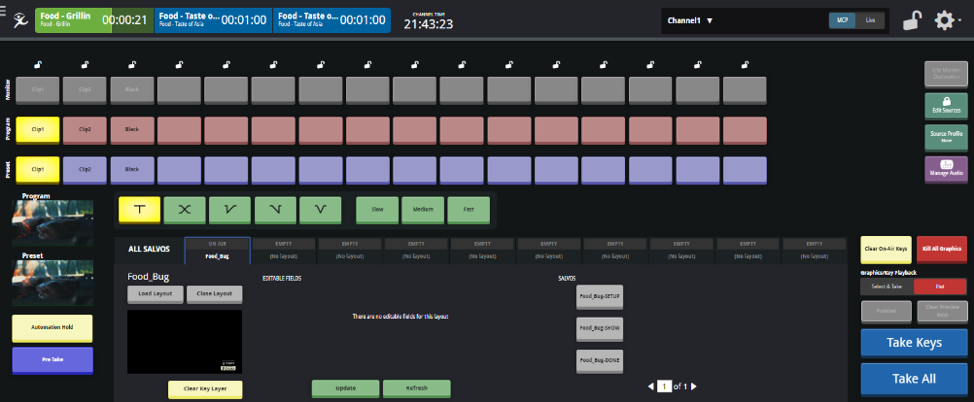
Task: Set graphics playback to Hot
Action: (940, 286)
